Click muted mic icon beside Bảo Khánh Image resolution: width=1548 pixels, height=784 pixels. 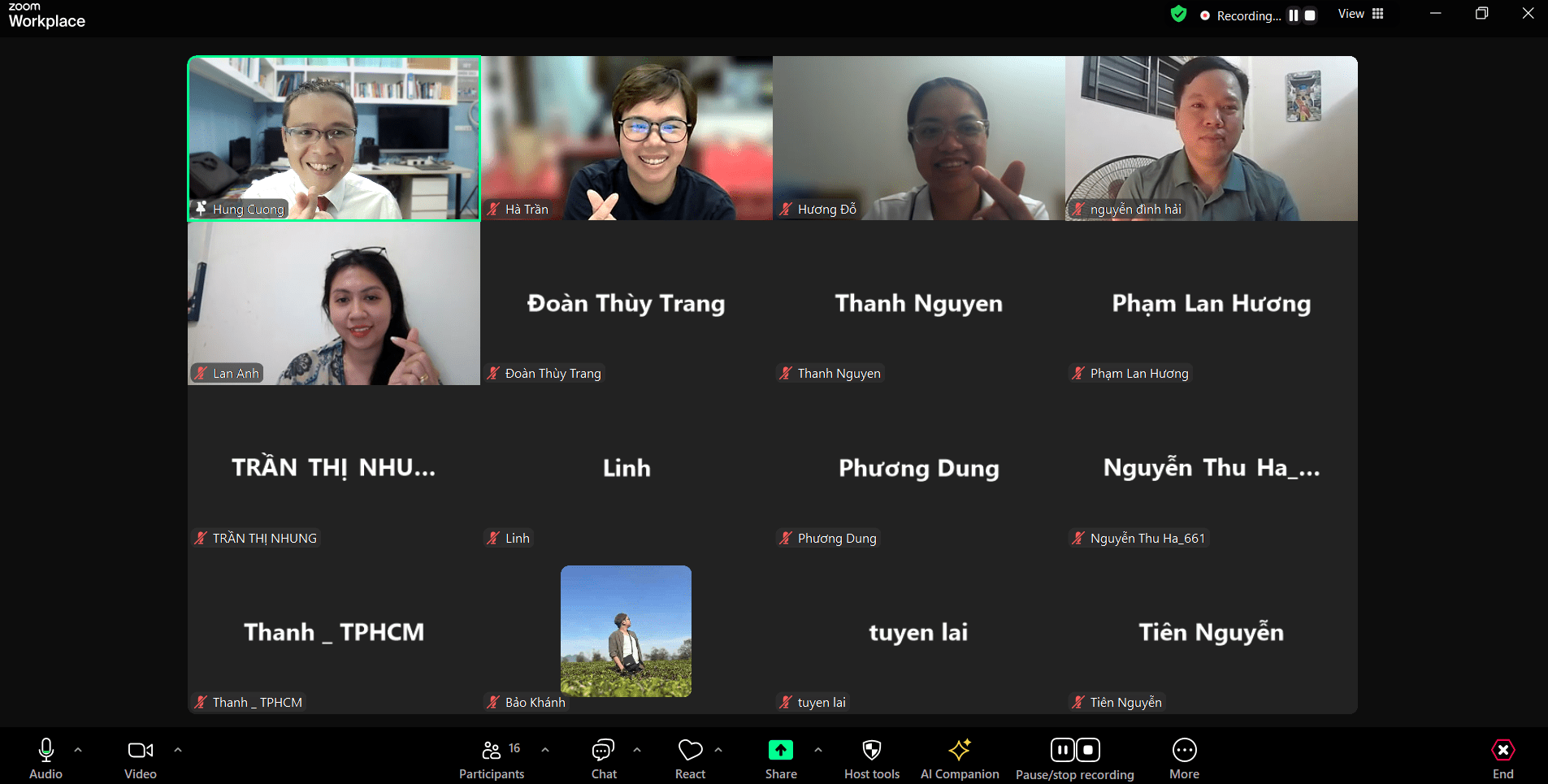[493, 703]
